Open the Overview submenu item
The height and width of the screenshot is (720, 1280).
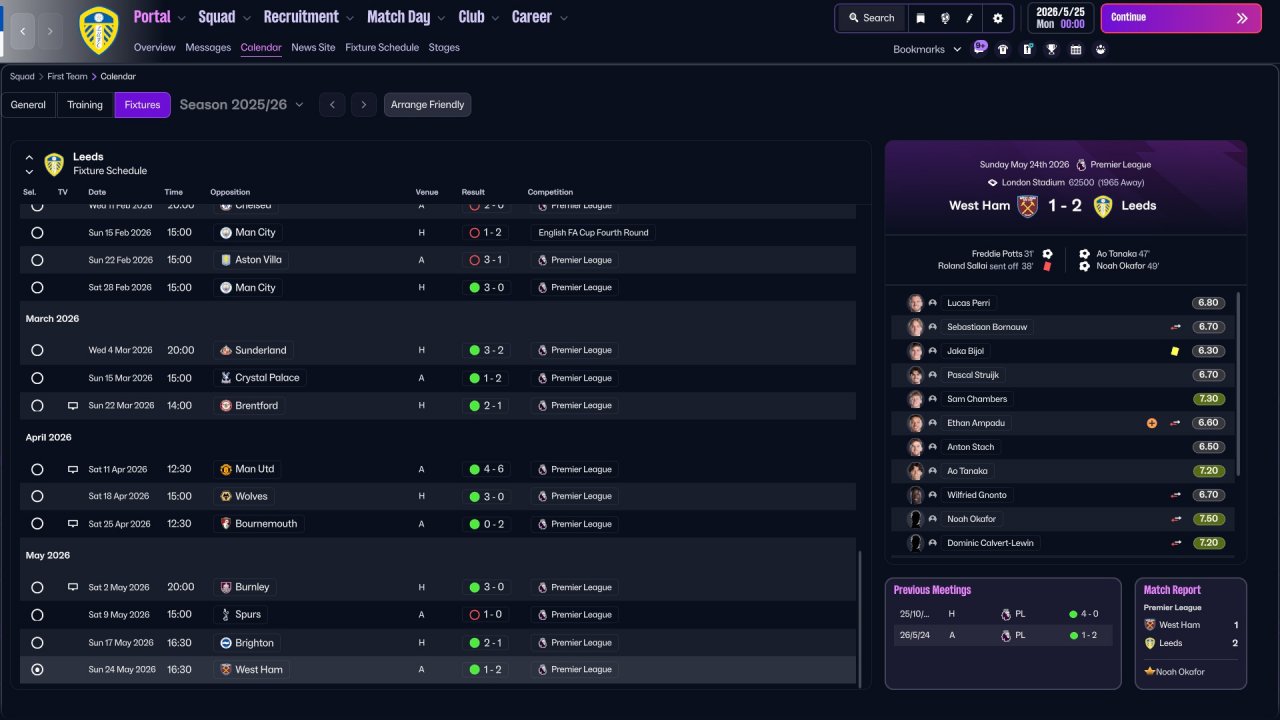[x=155, y=47]
